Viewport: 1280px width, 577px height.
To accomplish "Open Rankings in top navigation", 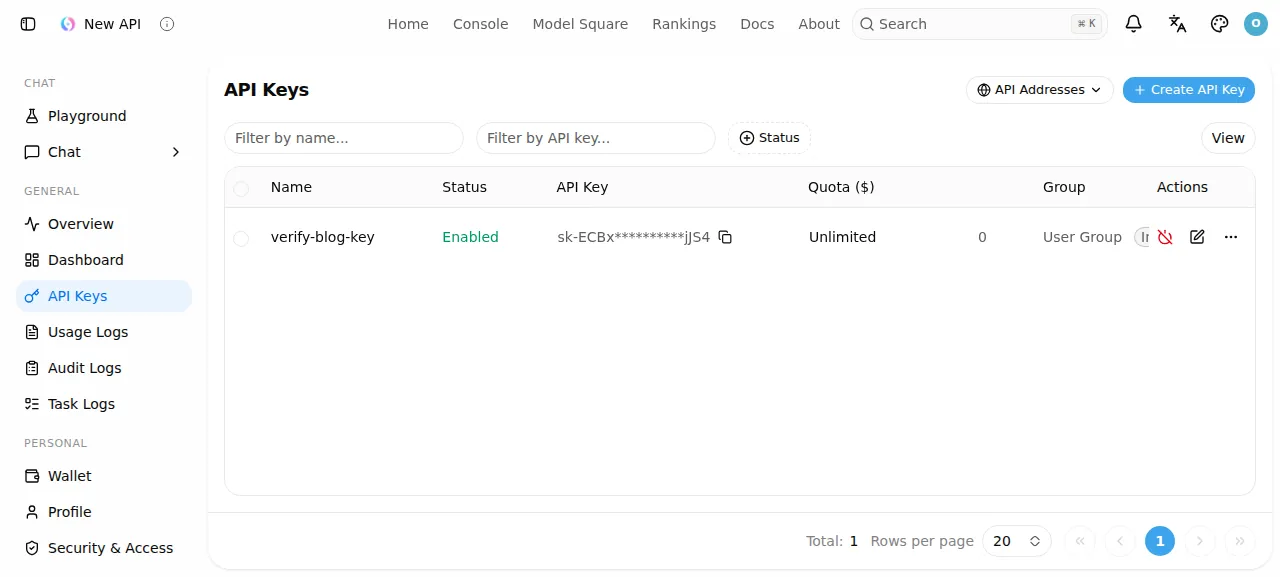I will click(684, 24).
